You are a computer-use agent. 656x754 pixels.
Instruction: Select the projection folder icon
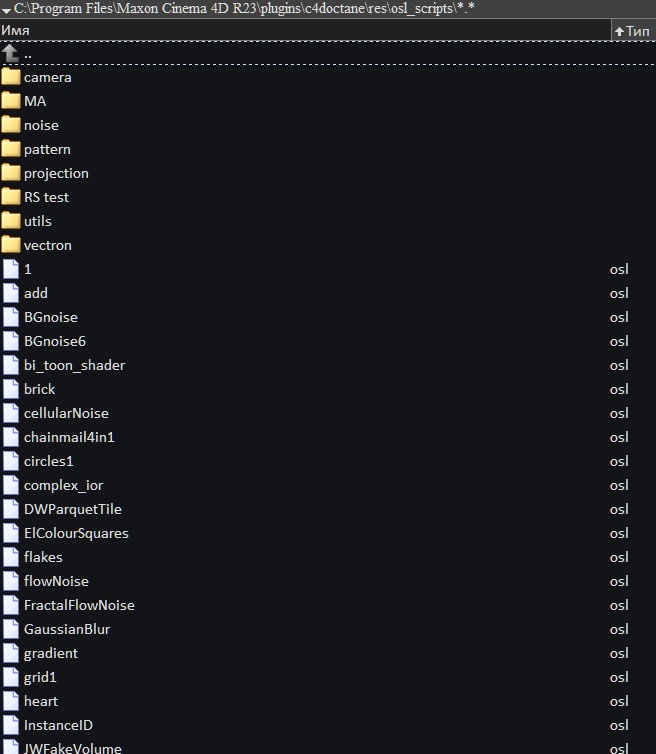click(11, 173)
